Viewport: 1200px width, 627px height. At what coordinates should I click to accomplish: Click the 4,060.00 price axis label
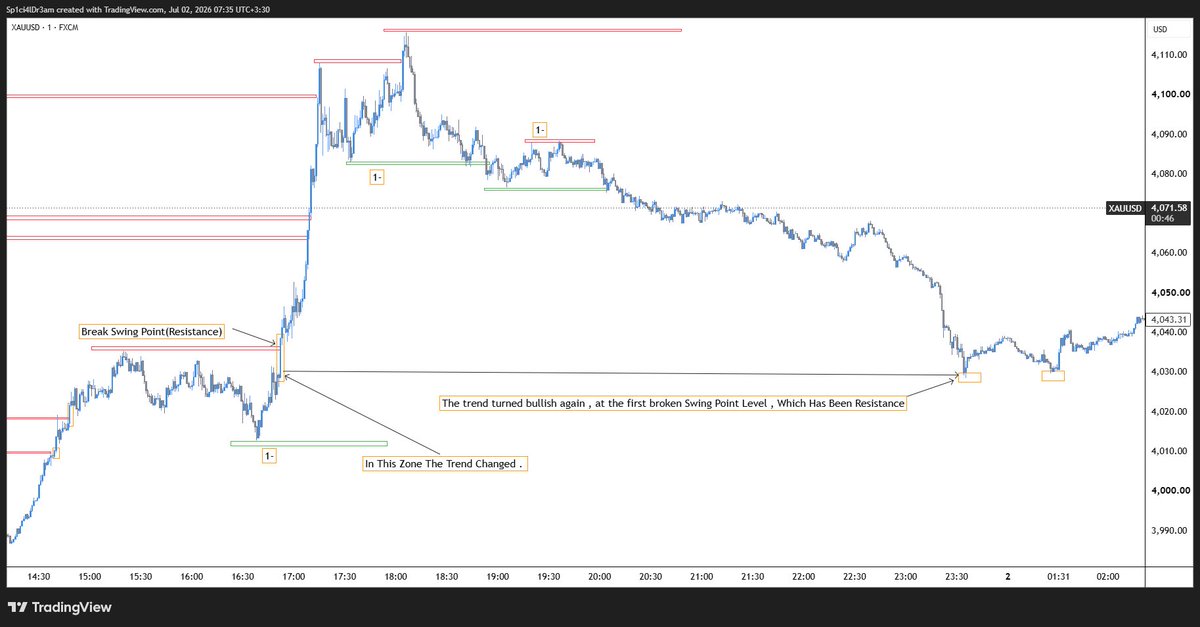[1169, 253]
